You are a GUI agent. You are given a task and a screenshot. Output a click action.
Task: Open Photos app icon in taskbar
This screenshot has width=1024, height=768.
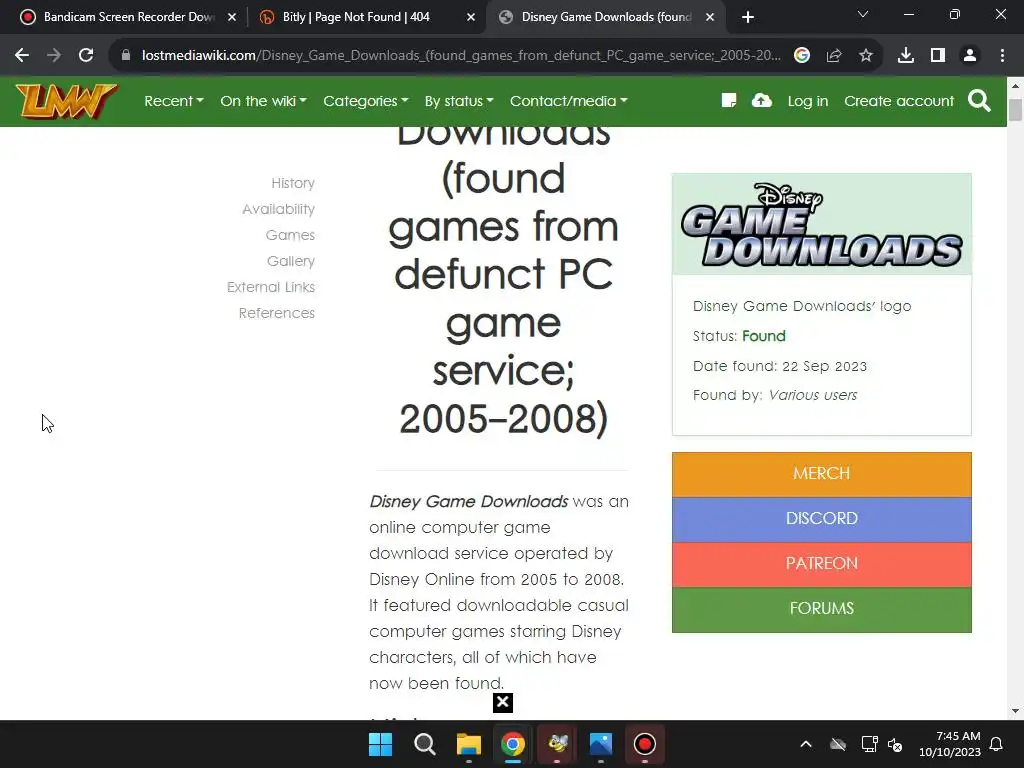(601, 744)
